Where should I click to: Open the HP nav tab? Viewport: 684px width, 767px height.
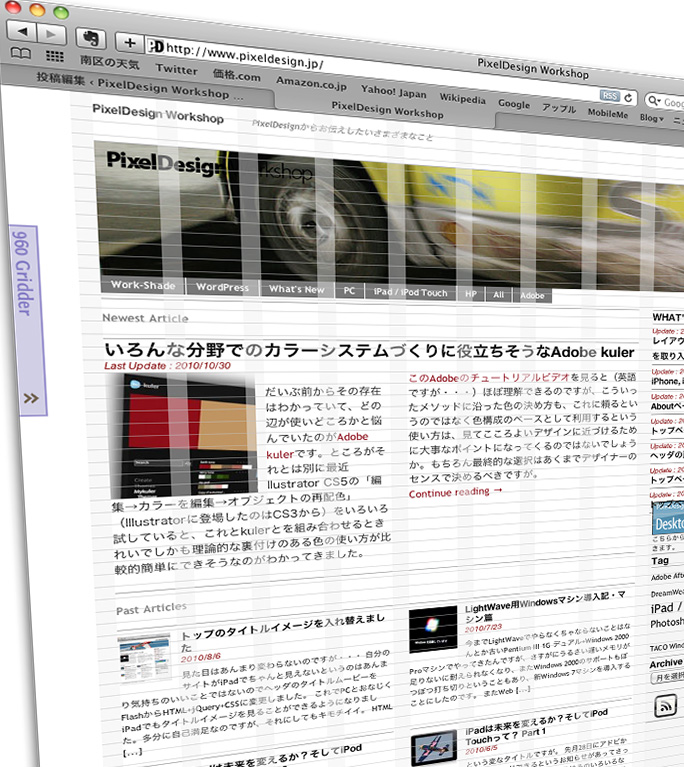(x=471, y=294)
